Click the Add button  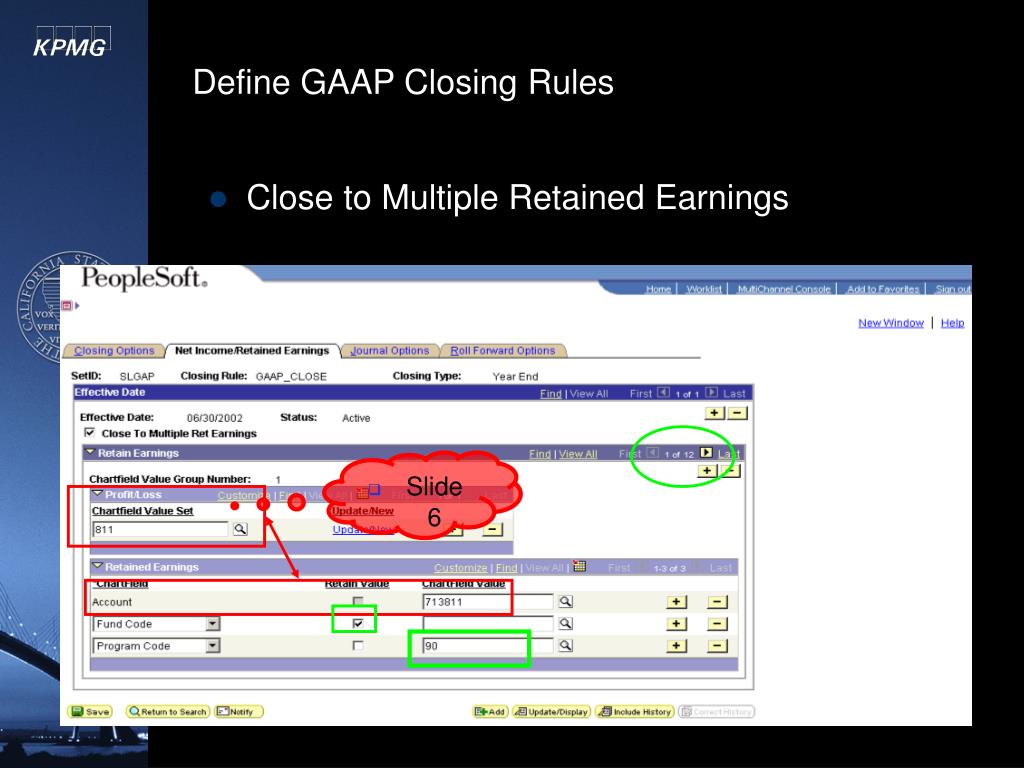pos(490,711)
